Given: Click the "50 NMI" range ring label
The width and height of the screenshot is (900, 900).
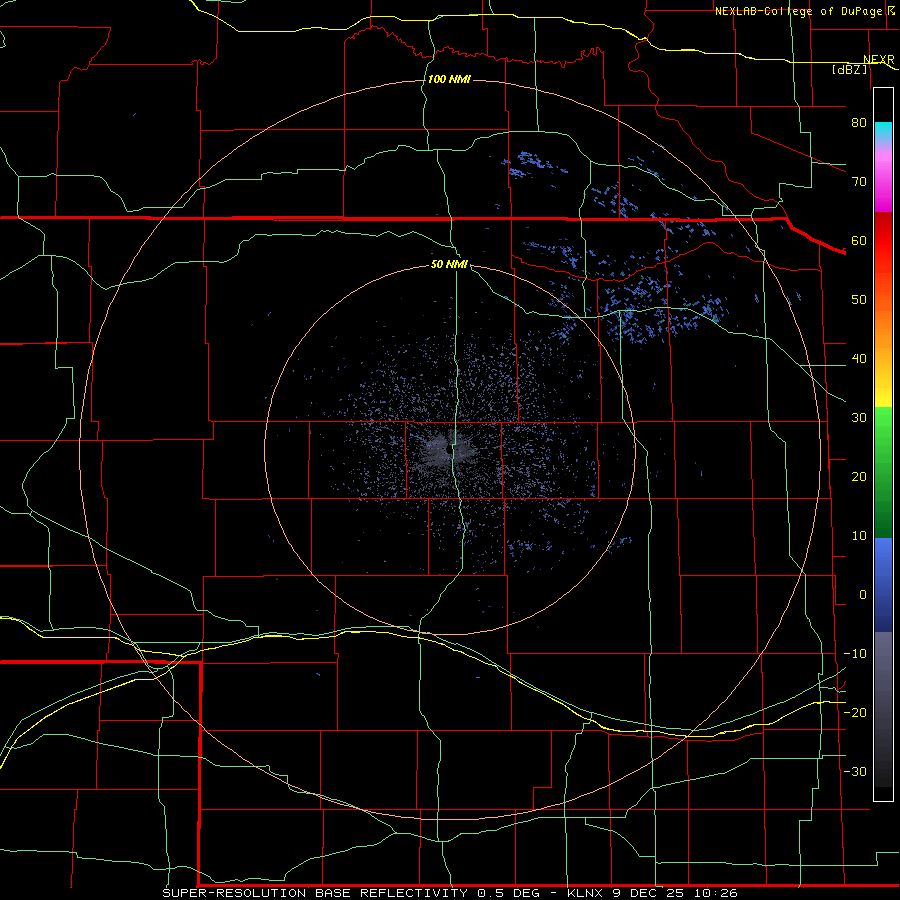Looking at the screenshot, I should coord(449,264).
